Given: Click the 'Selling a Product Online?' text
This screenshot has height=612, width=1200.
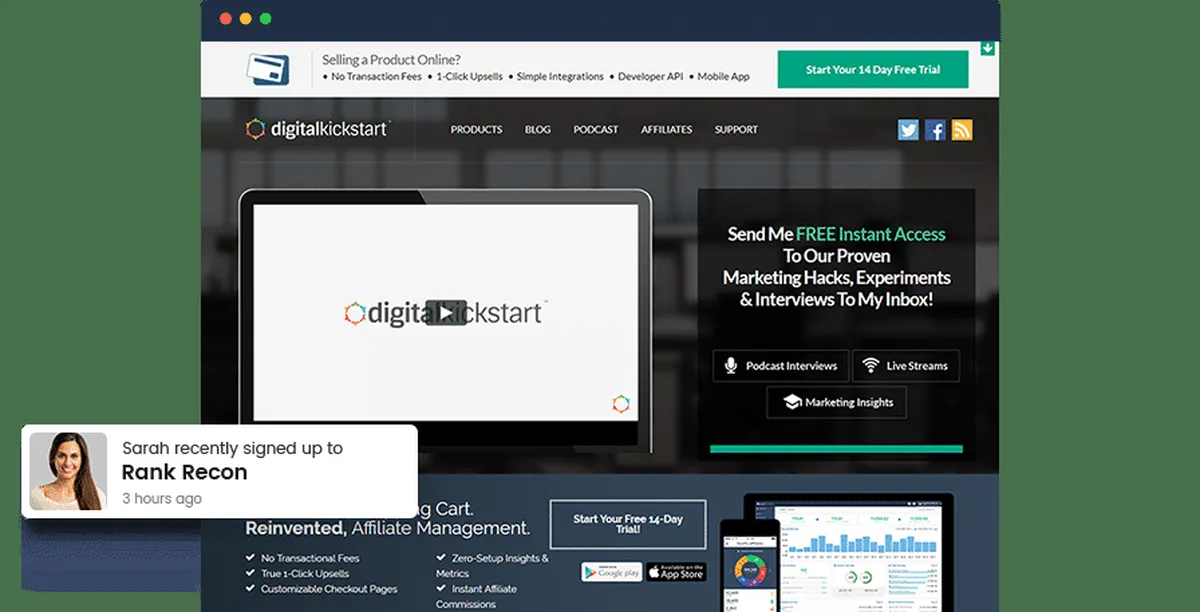Looking at the screenshot, I should 391,60.
